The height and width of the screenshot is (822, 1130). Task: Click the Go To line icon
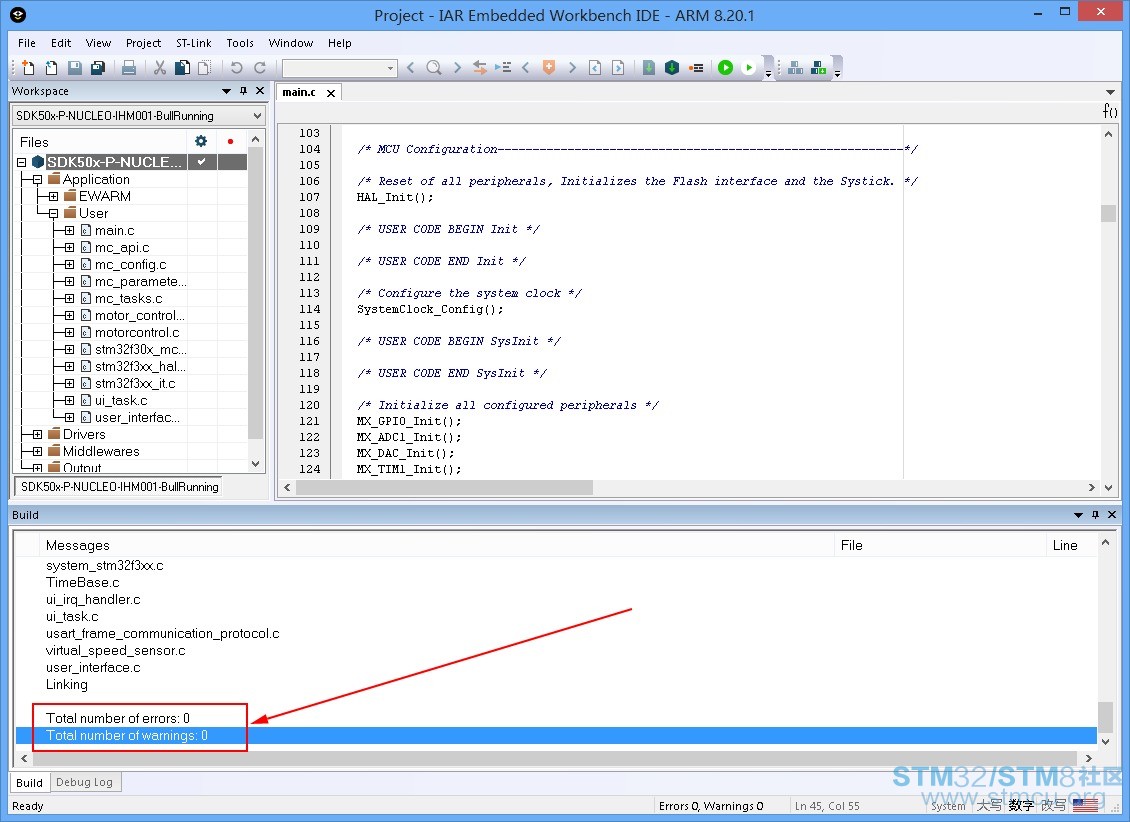tap(503, 68)
